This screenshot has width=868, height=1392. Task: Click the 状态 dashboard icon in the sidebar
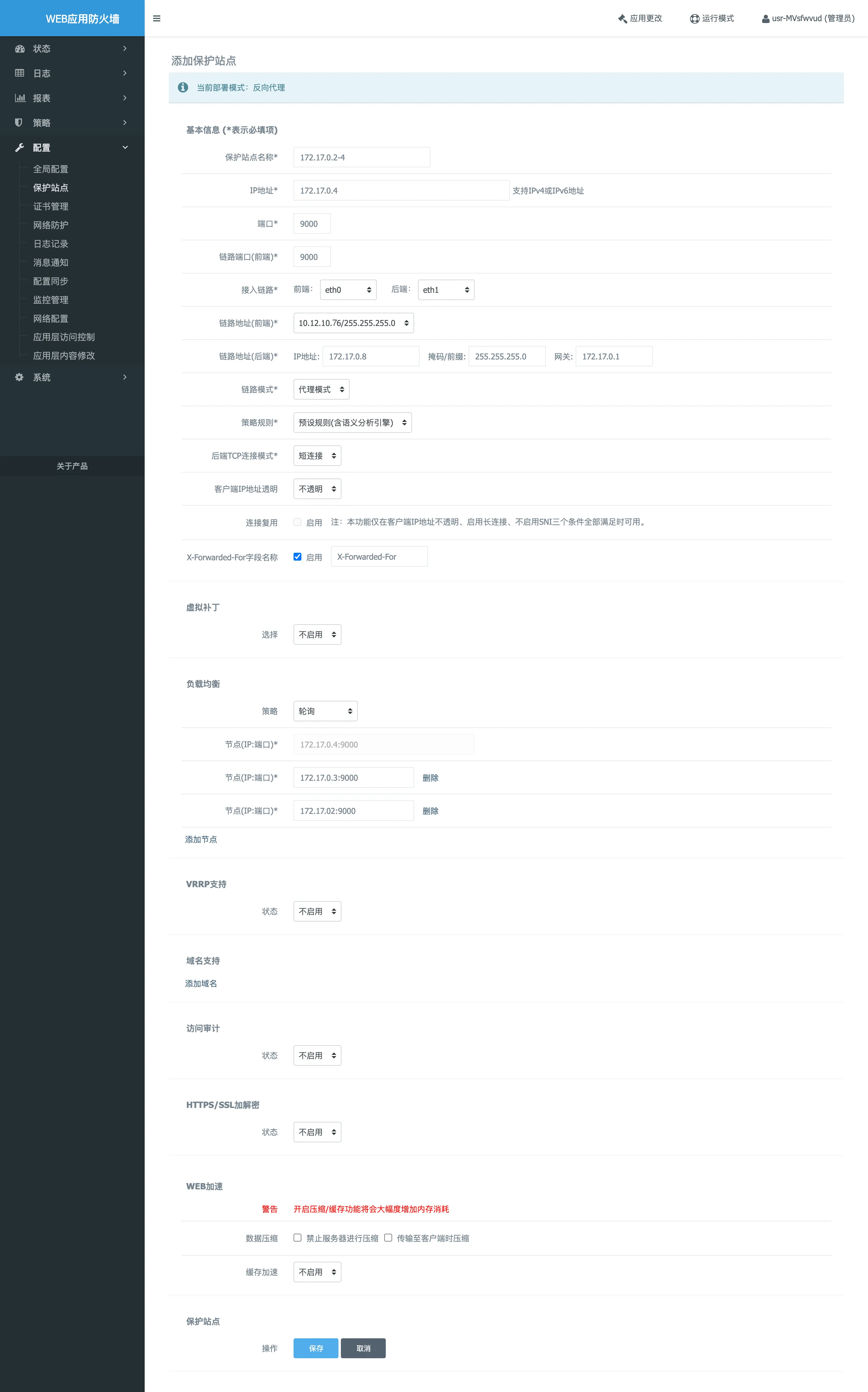click(x=20, y=49)
